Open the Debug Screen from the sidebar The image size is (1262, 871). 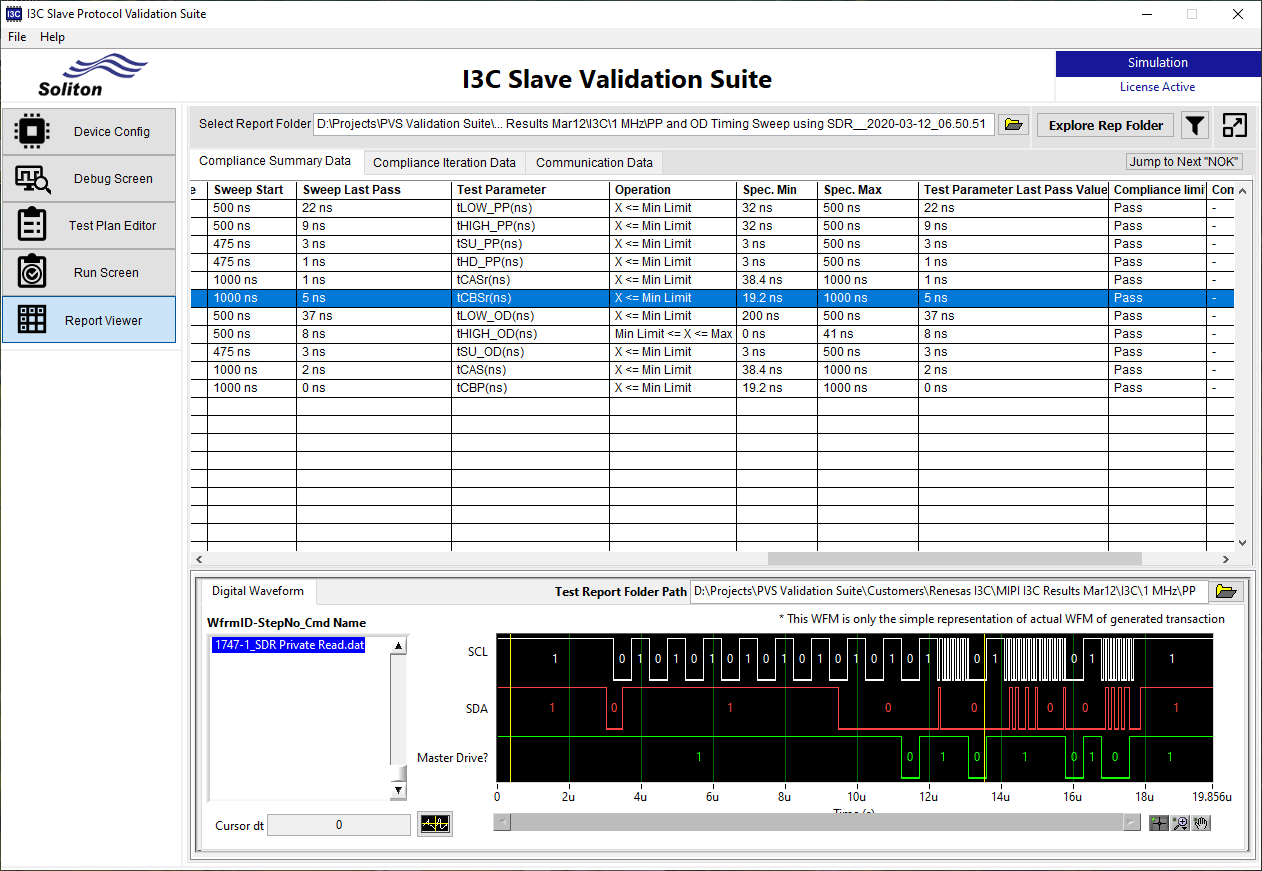88,178
